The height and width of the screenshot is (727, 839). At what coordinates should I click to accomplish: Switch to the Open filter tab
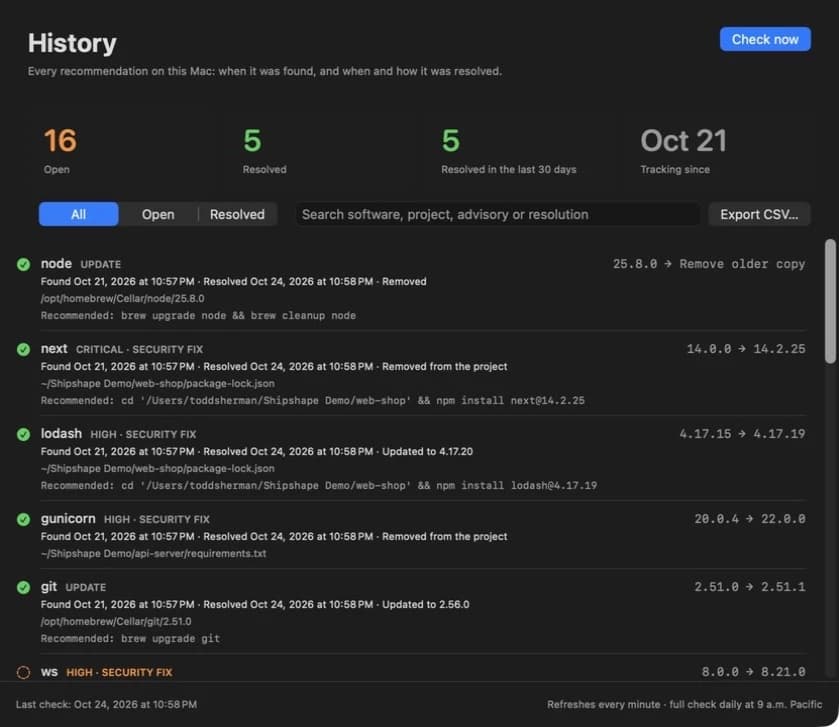[x=158, y=215]
